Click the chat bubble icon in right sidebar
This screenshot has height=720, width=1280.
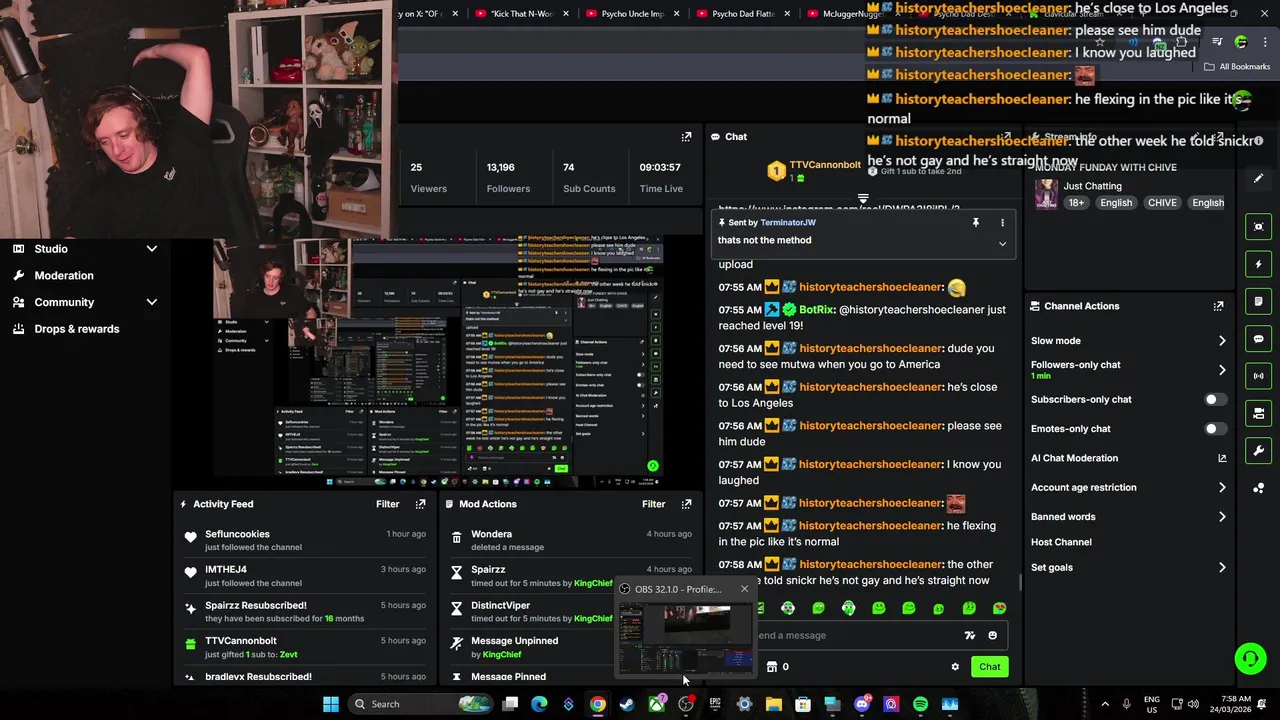(1259, 339)
